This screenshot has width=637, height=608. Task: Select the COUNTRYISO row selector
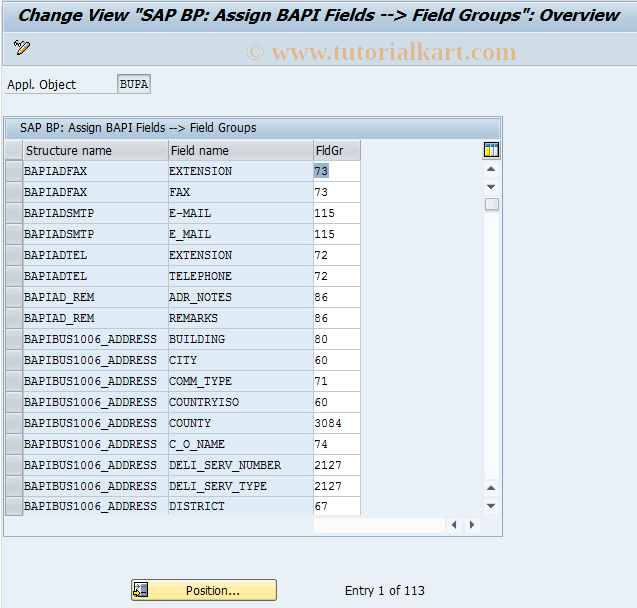pyautogui.click(x=14, y=402)
